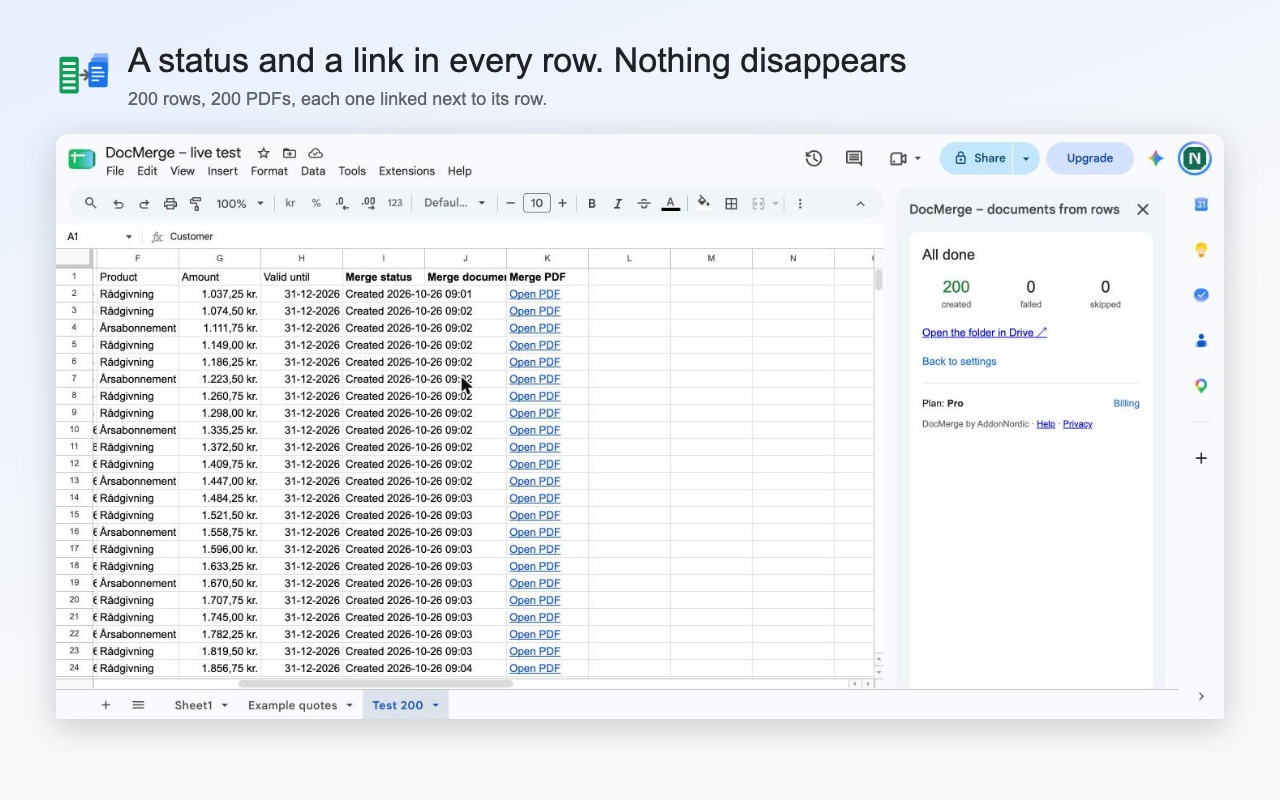Click the Help link in DocMerge
Screen dimensions: 1280x800
pos(1046,424)
